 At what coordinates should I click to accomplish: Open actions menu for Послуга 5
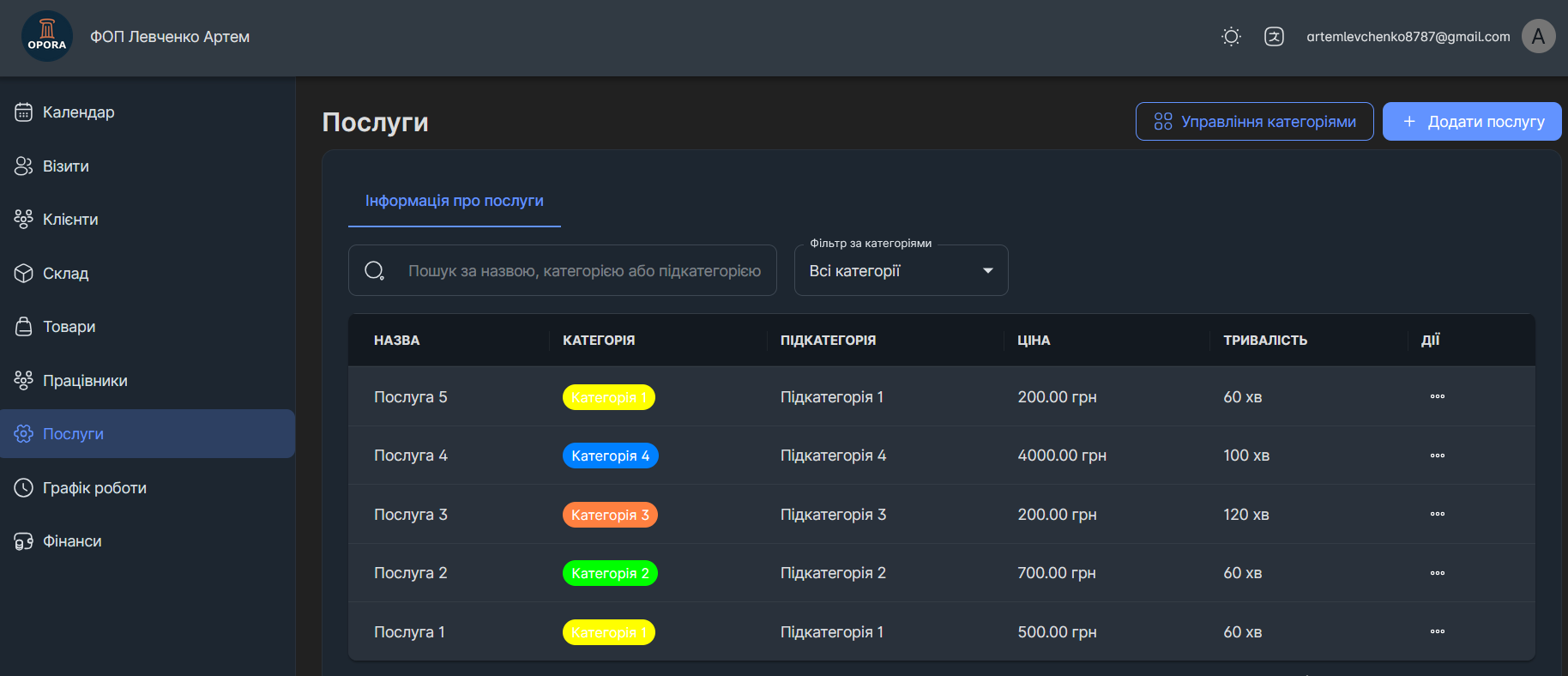click(1438, 396)
